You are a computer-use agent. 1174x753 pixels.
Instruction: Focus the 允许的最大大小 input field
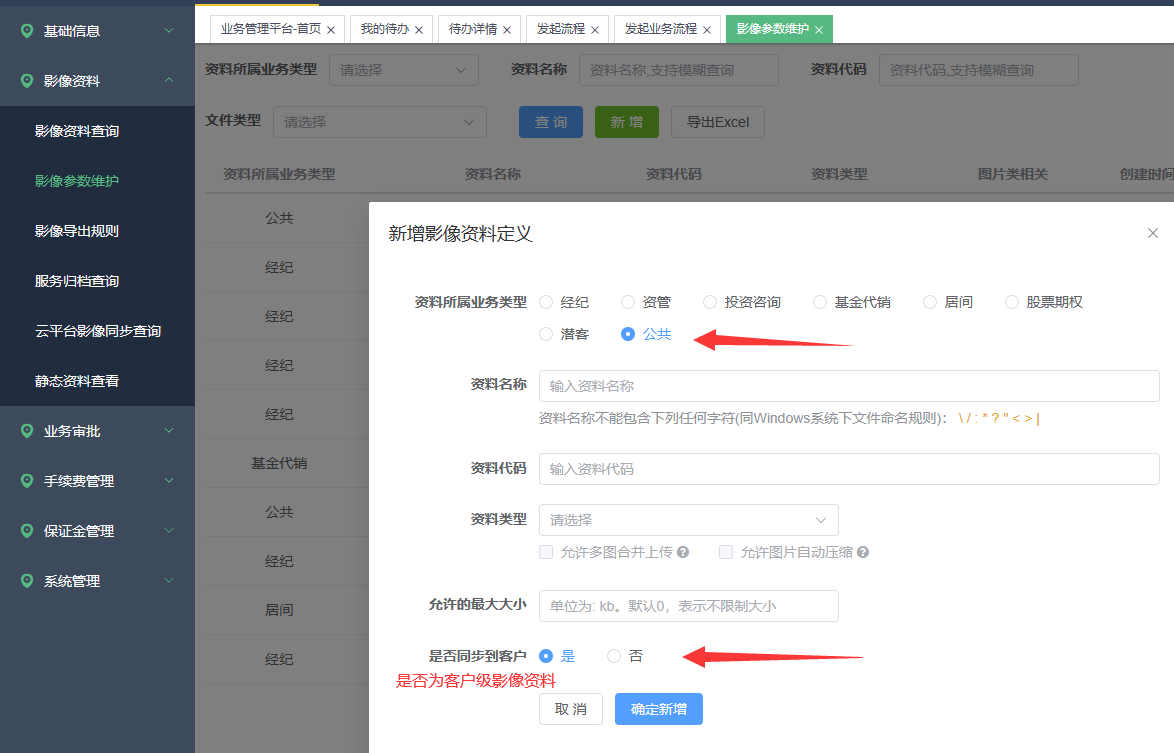pyautogui.click(x=689, y=606)
